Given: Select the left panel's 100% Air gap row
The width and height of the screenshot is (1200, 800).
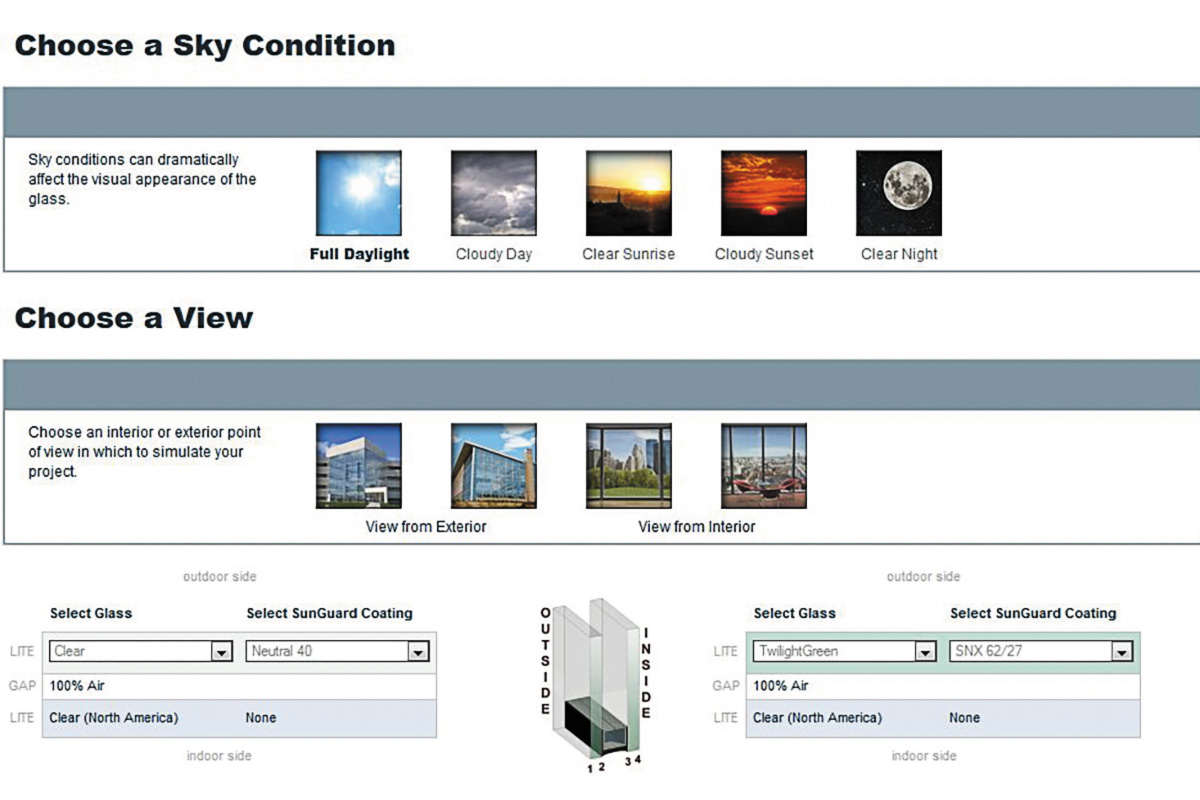Looking at the screenshot, I should pos(239,686).
